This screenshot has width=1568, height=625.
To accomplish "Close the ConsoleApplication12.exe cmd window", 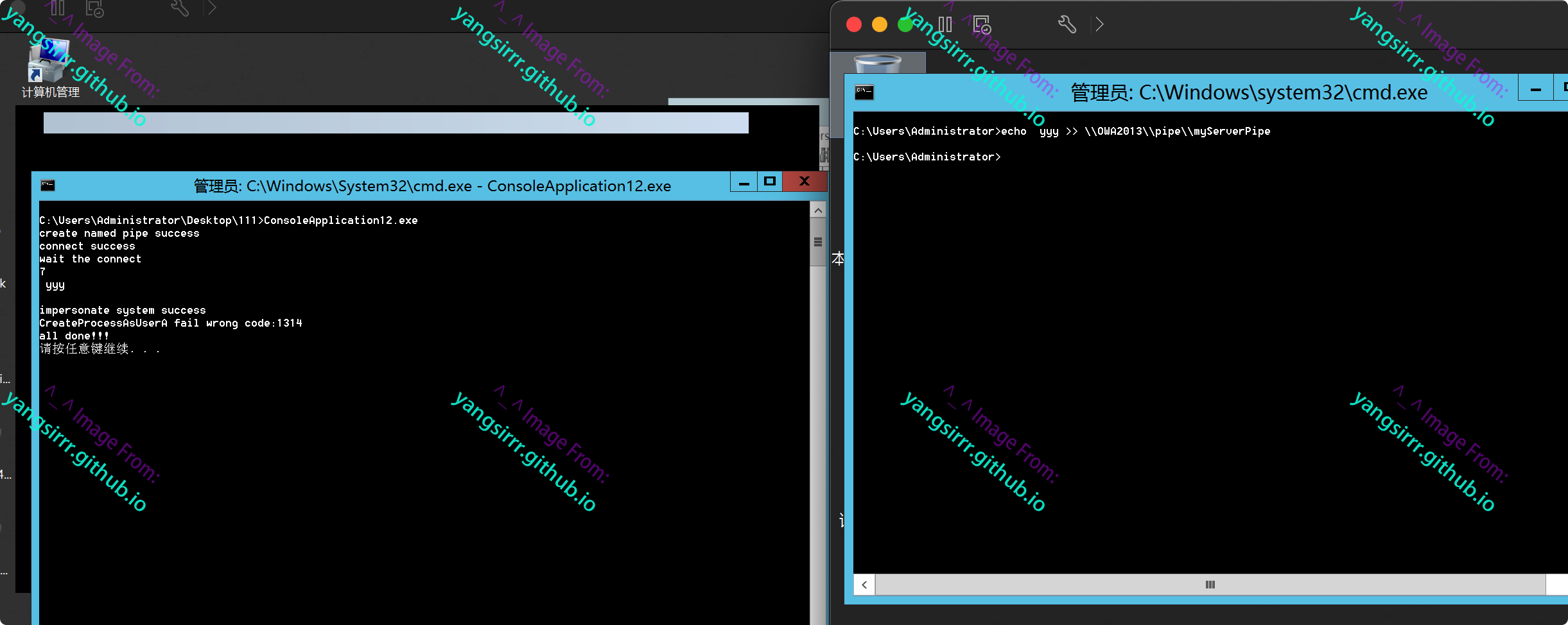I will pyautogui.click(x=805, y=182).
